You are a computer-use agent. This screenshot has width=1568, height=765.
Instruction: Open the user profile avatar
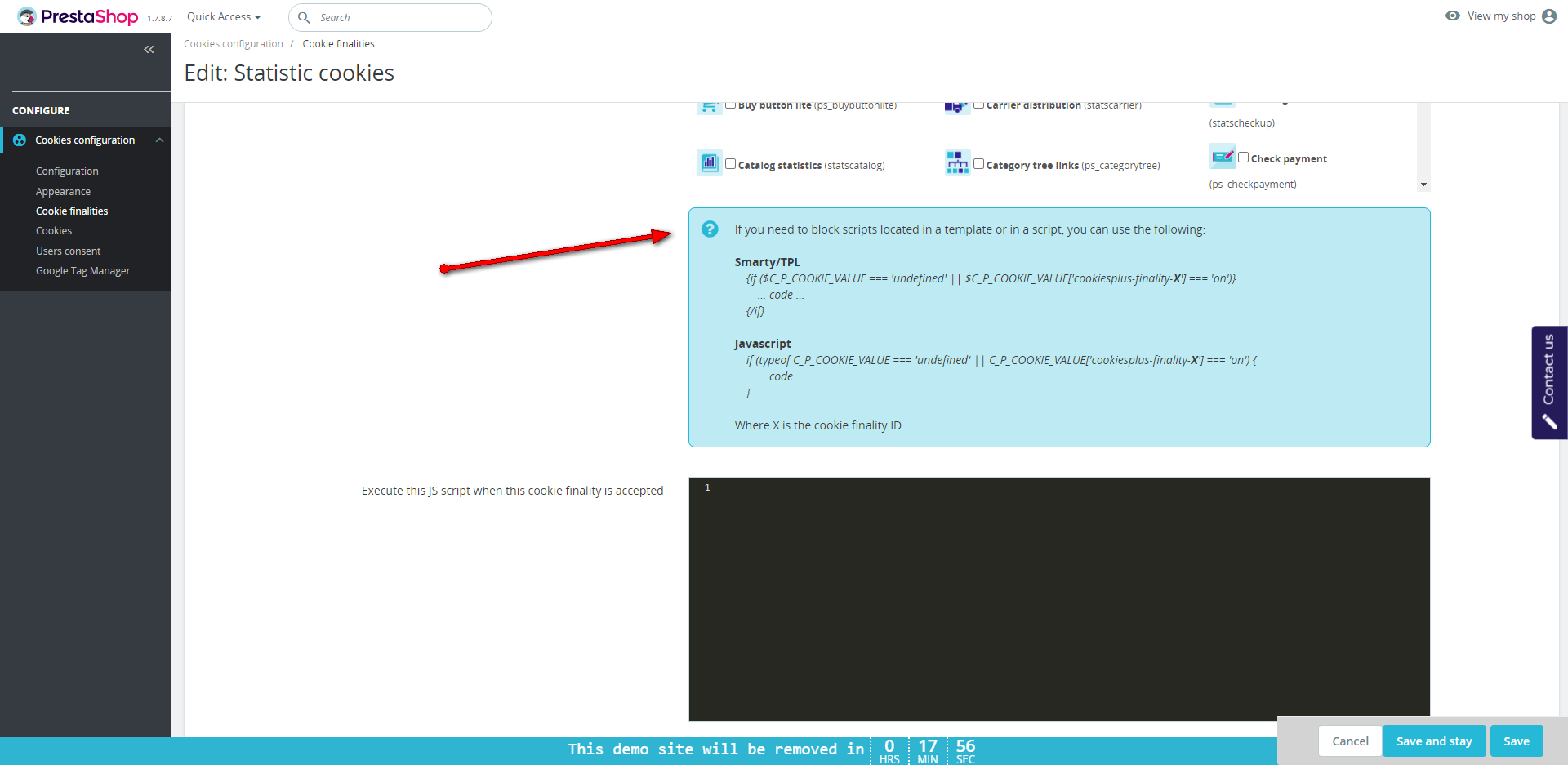(x=1549, y=16)
